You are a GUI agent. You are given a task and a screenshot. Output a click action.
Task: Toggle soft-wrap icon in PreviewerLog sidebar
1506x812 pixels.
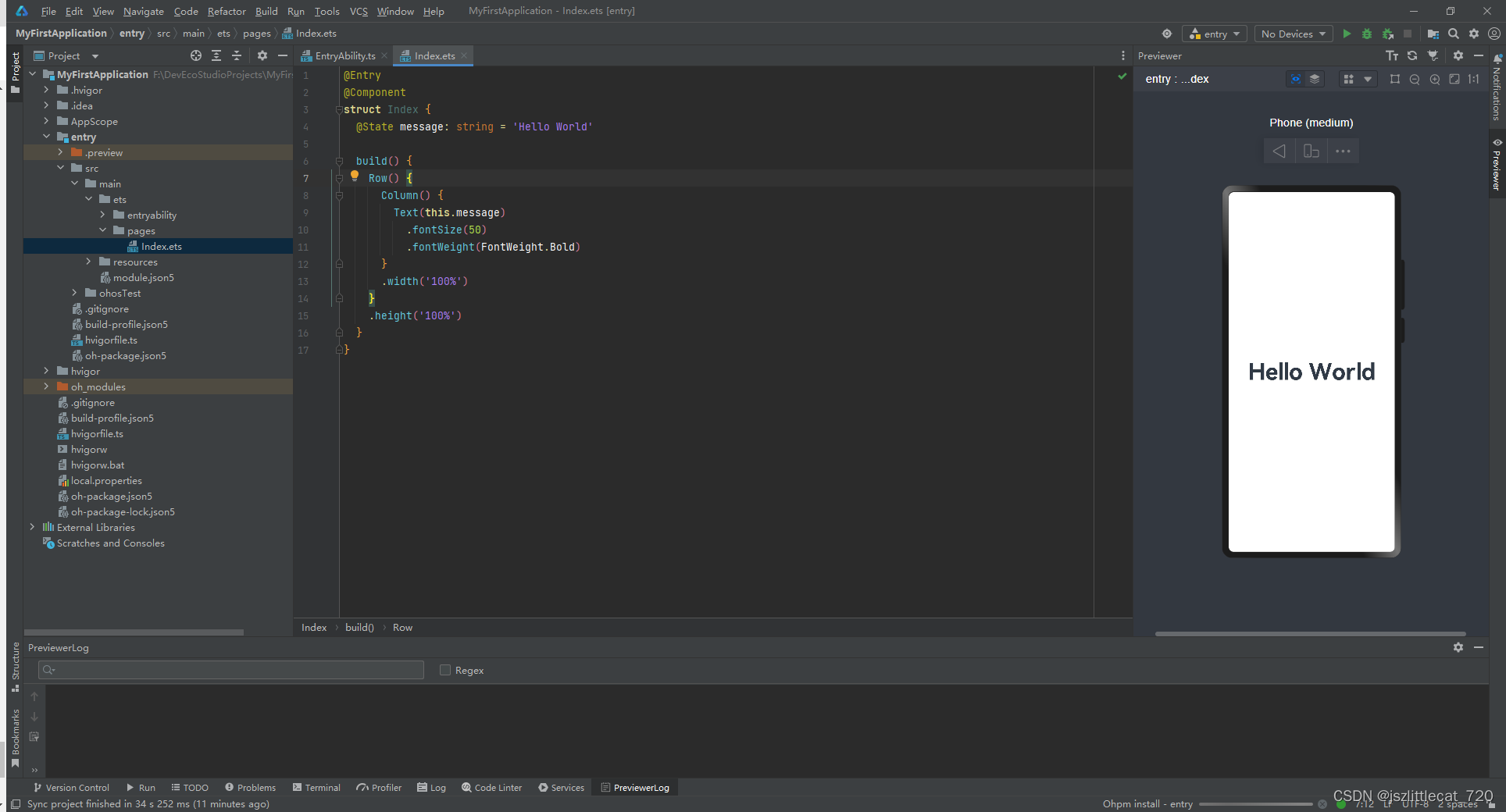(34, 737)
